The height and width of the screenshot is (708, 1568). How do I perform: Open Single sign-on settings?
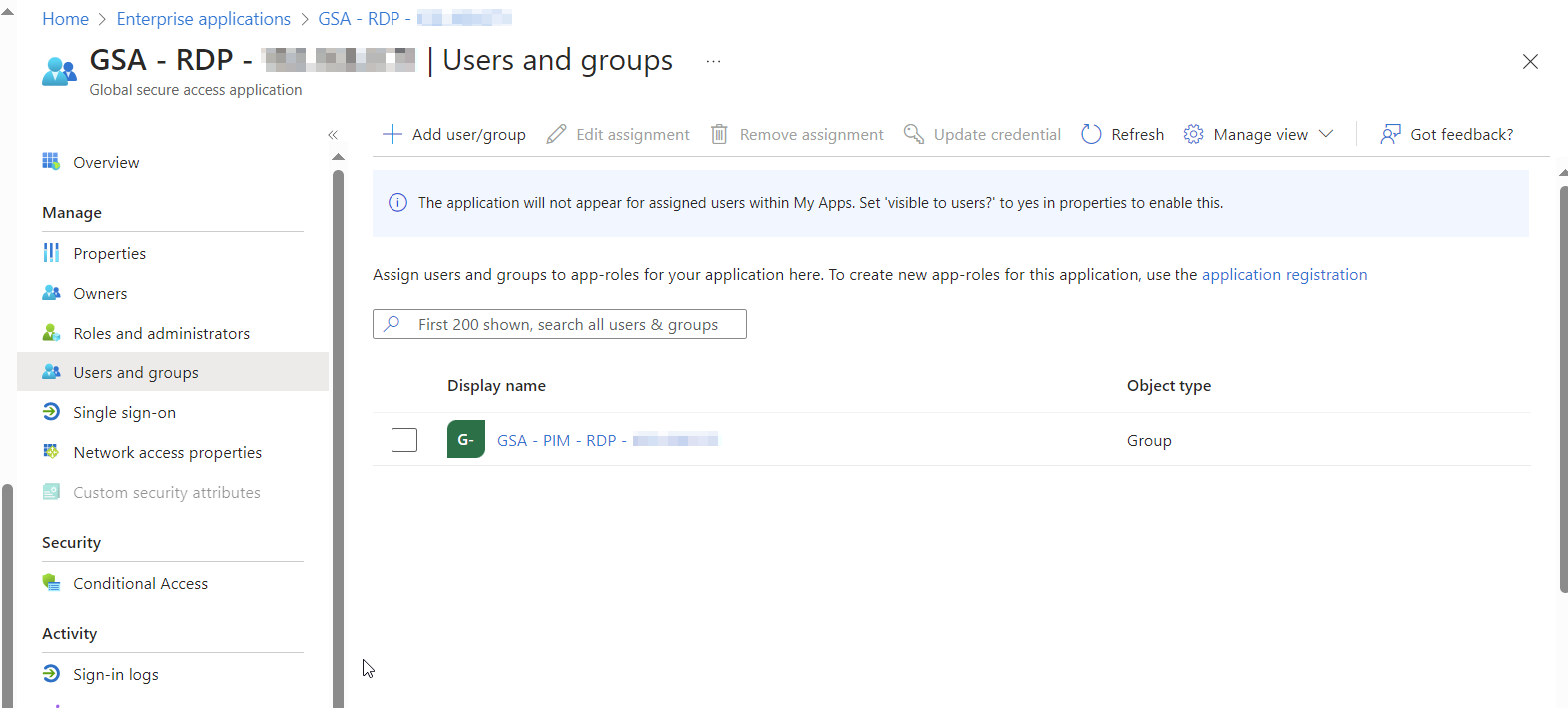173,412
